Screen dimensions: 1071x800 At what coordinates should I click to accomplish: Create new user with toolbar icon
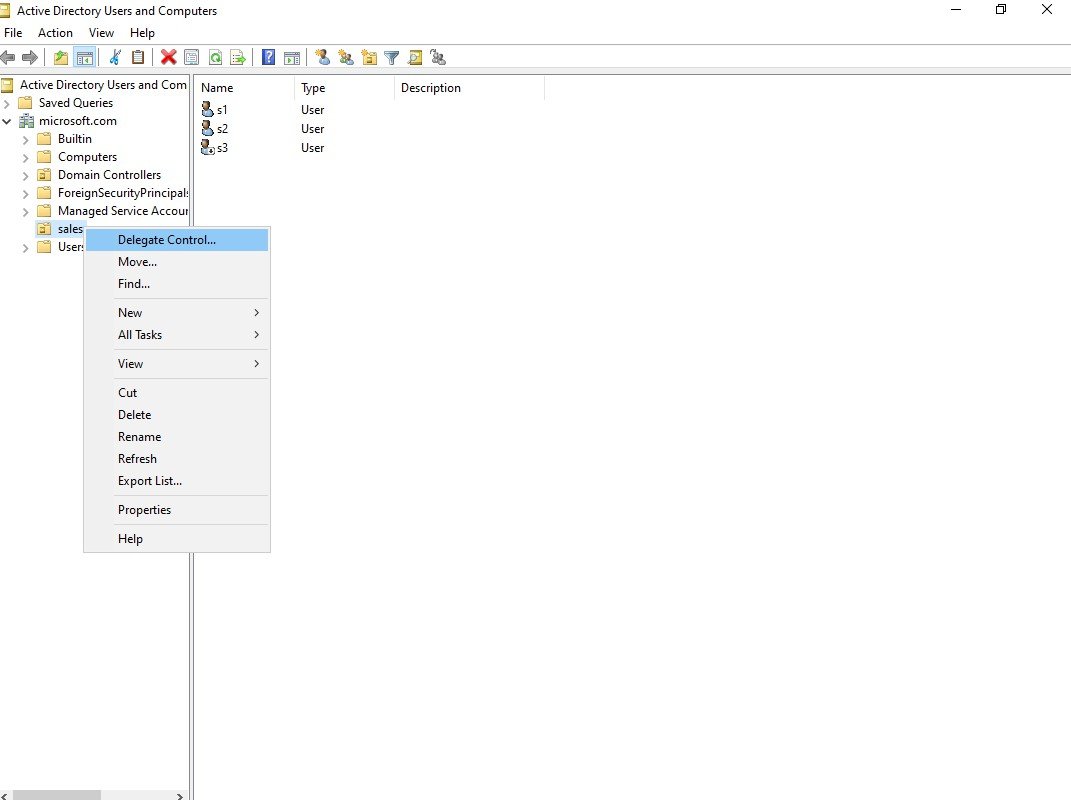point(322,58)
